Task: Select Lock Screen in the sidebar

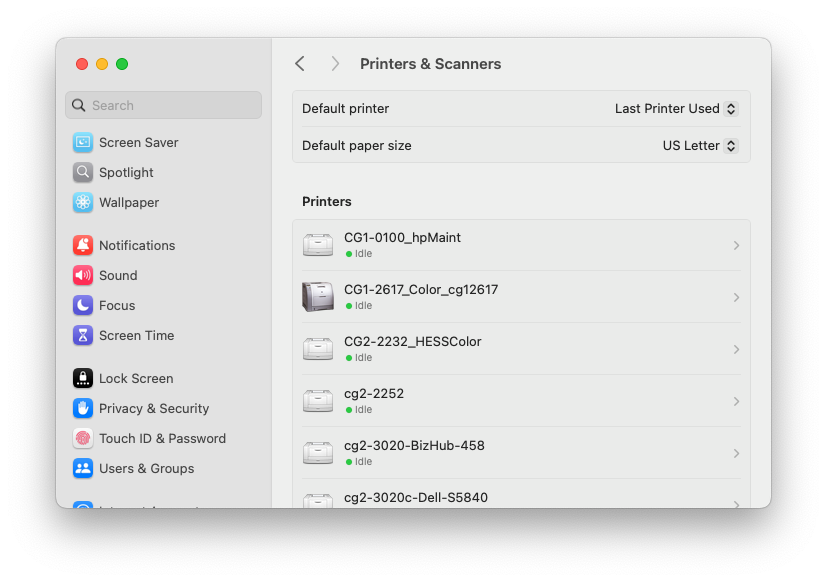Action: [x=136, y=378]
